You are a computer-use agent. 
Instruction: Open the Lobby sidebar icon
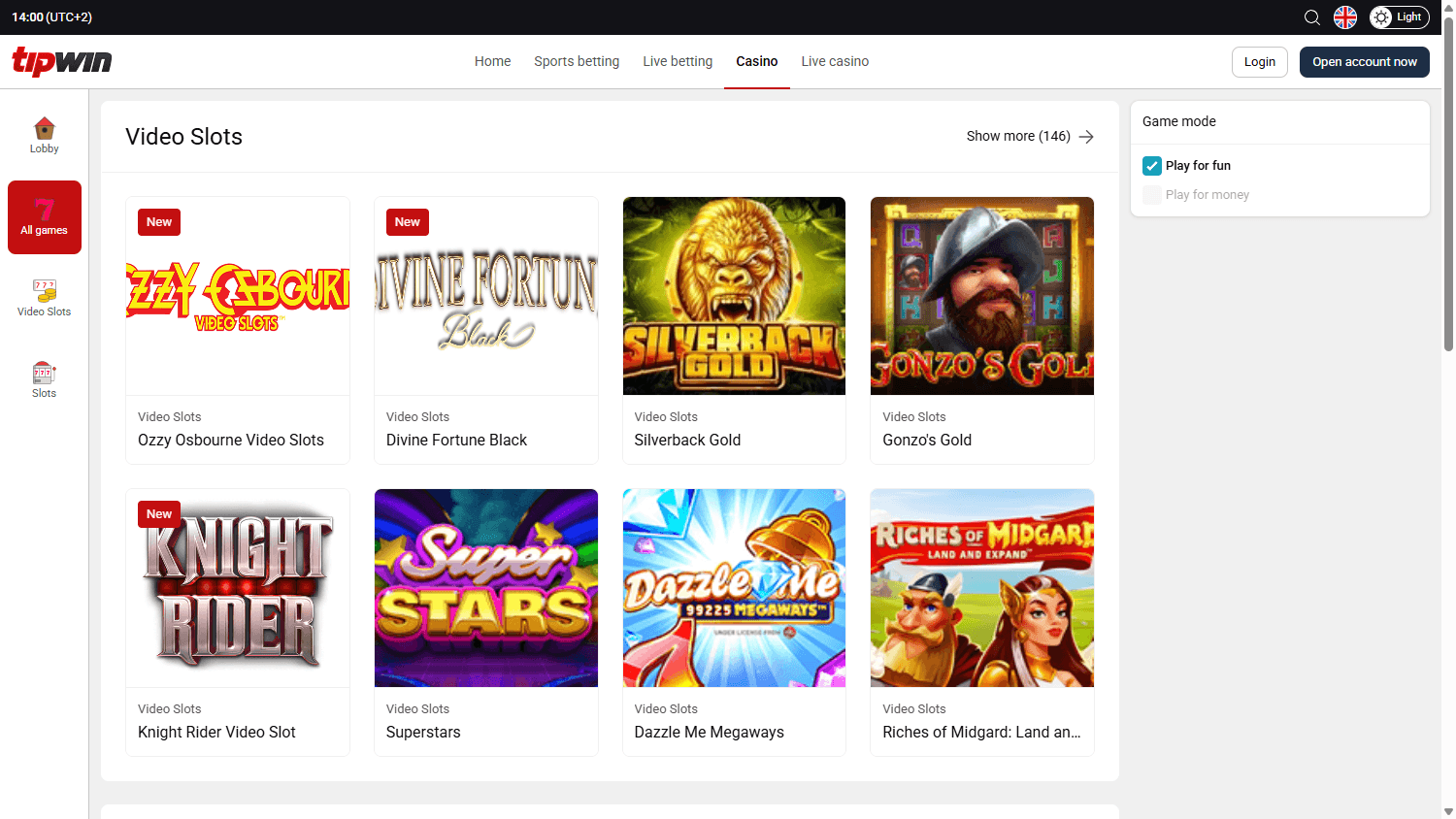(x=45, y=136)
